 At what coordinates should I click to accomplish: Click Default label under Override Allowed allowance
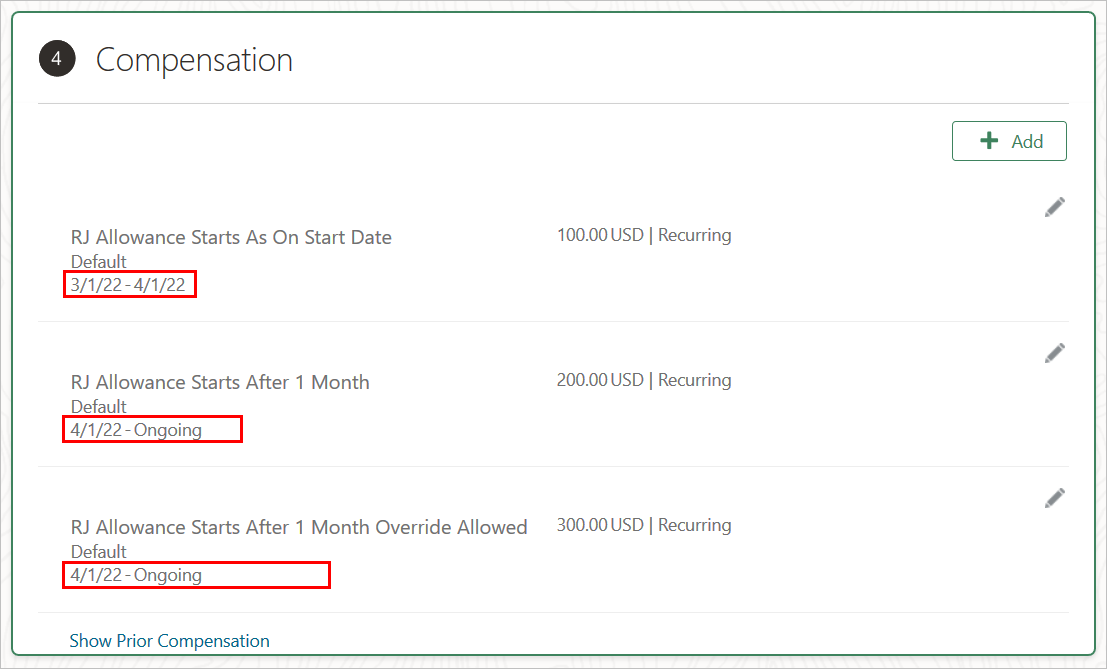pyautogui.click(x=99, y=552)
